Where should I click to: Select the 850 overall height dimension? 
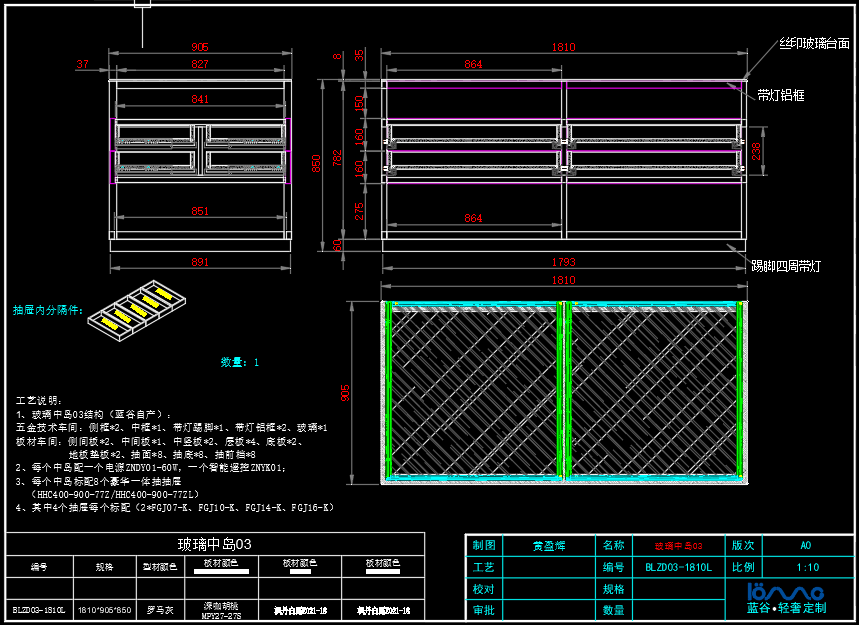point(317,161)
